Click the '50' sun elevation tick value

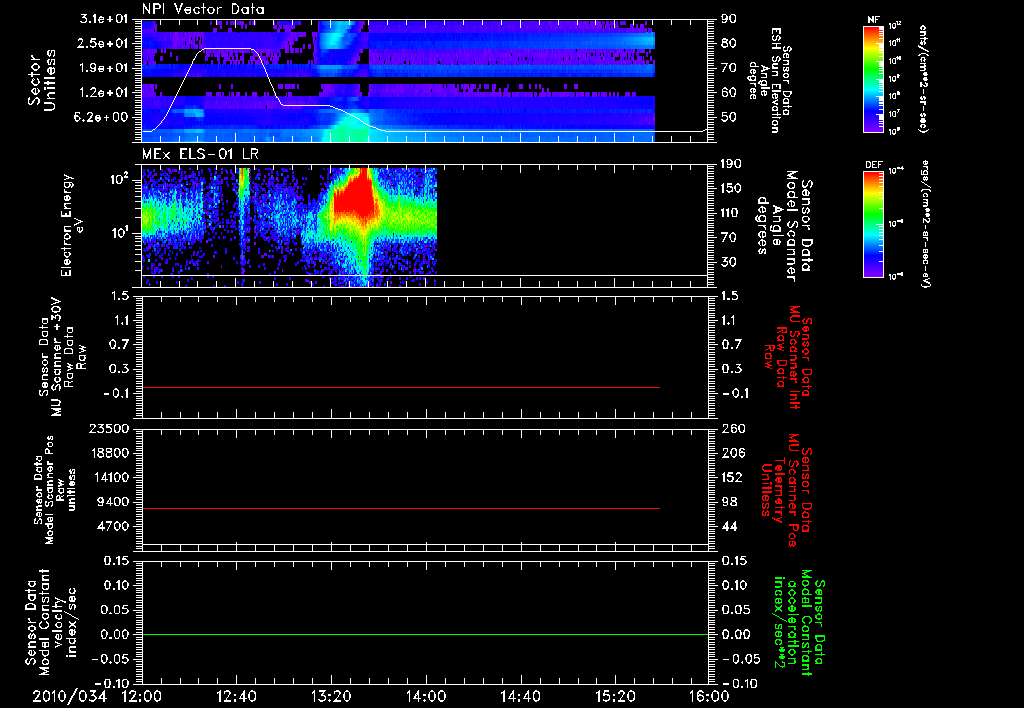point(728,118)
